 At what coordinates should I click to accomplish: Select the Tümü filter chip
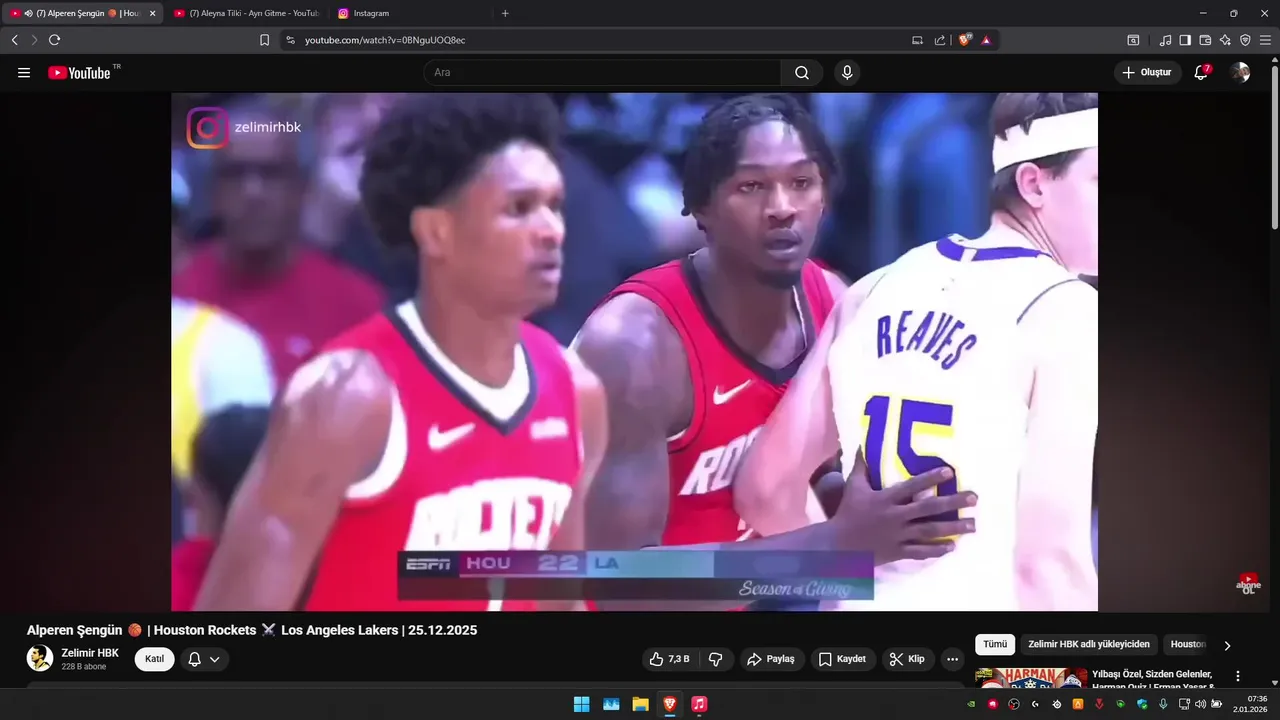click(995, 645)
